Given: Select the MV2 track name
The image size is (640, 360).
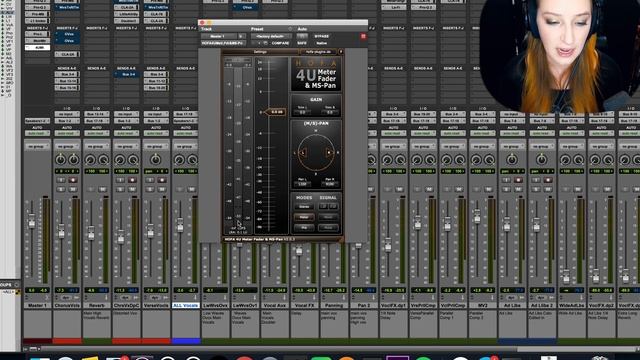Looking at the screenshot, I should [x=482, y=305].
